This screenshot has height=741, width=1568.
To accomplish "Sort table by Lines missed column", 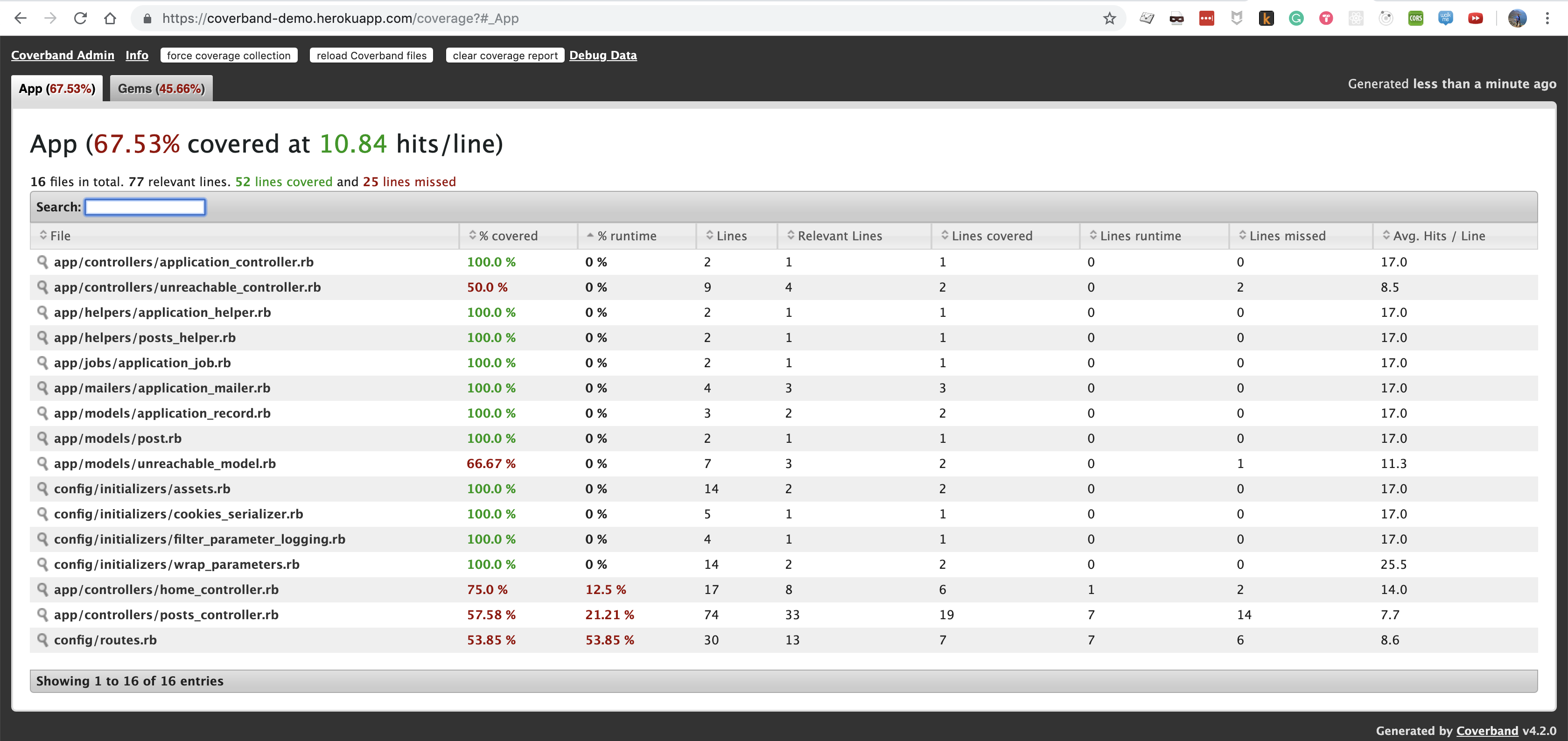I will click(x=1287, y=236).
